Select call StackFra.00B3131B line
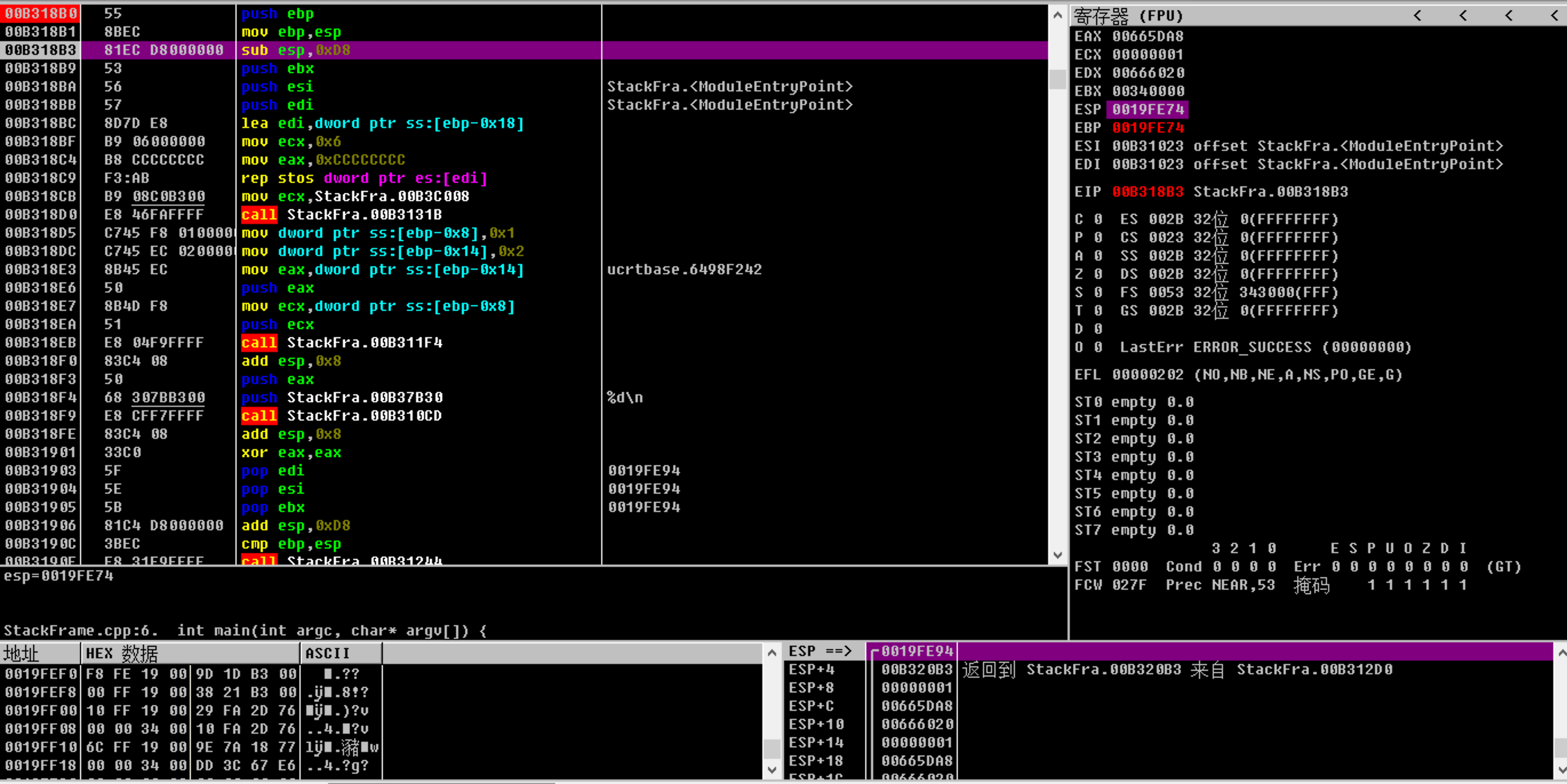 (341, 214)
